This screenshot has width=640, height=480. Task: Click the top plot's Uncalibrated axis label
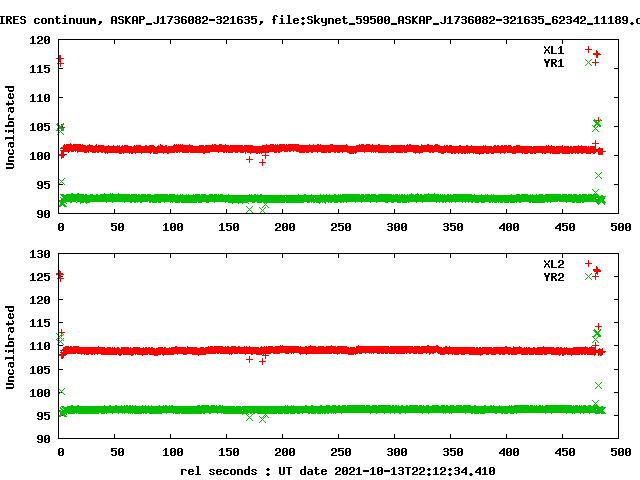click(10, 127)
